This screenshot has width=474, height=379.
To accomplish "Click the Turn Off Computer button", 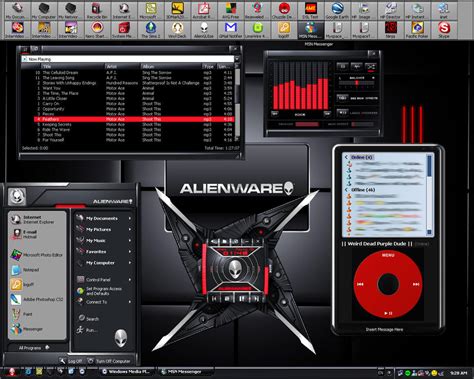I will click(109, 361).
